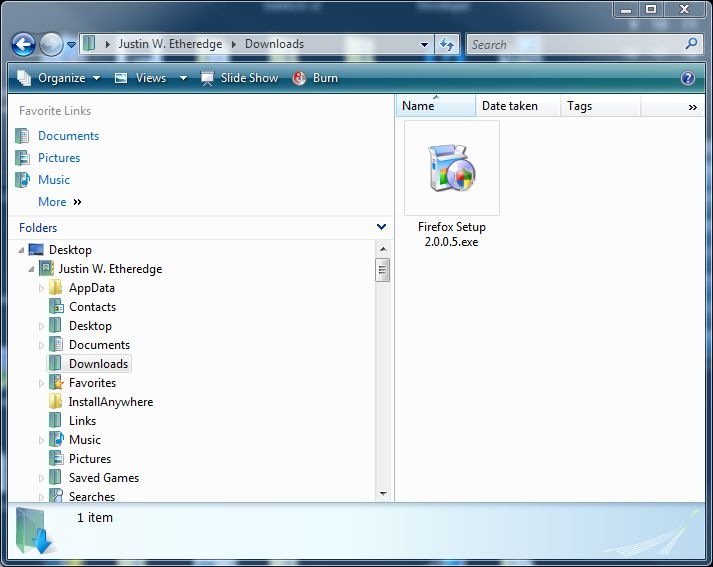Viewport: 713px width, 567px height.
Task: Expand the Desktop subfolder under Justin
Action: coord(41,326)
